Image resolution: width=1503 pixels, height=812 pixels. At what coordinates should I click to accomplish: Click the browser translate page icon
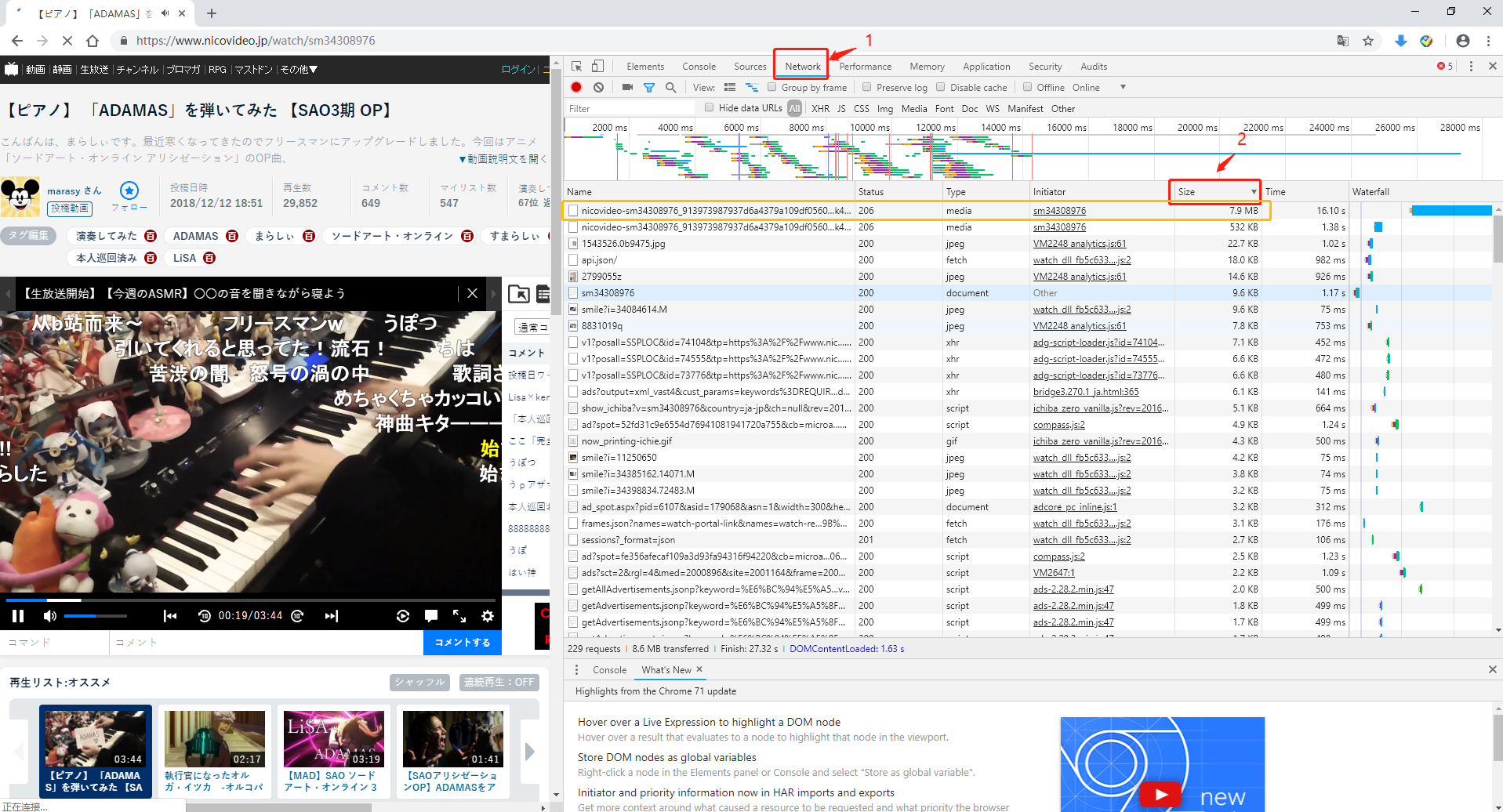(1343, 41)
